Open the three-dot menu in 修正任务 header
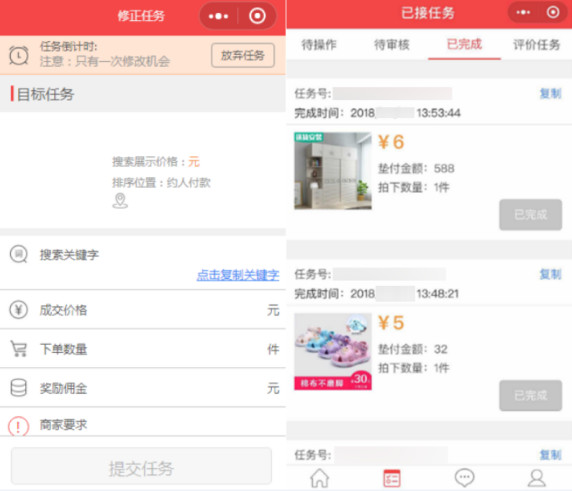 pos(218,16)
